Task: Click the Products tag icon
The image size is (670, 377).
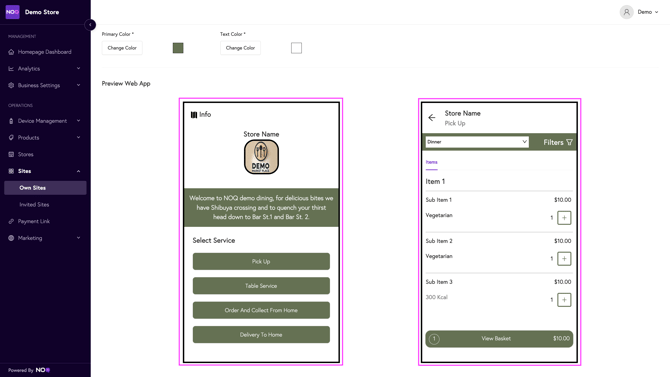Action: 11,138
